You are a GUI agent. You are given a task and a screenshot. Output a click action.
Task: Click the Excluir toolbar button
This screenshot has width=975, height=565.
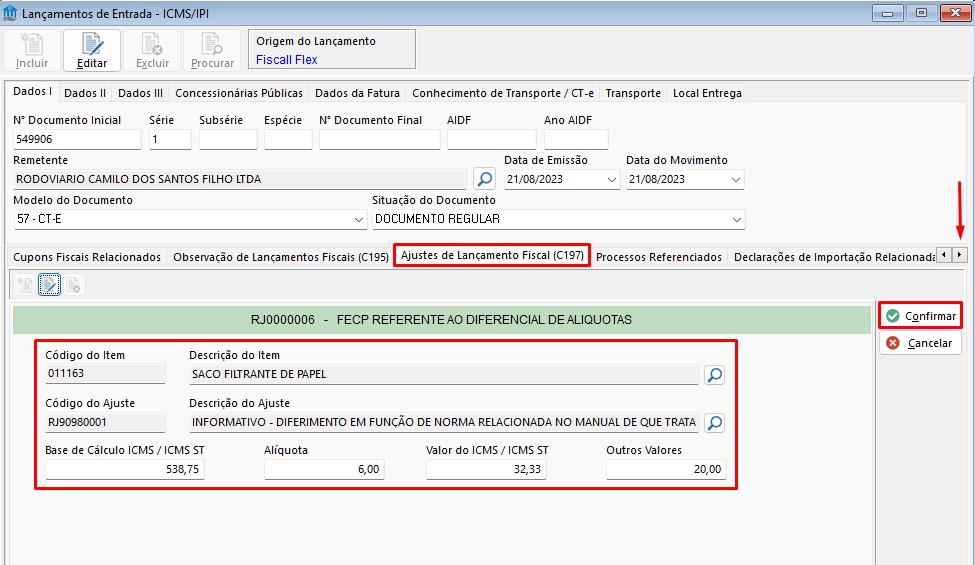(x=152, y=50)
